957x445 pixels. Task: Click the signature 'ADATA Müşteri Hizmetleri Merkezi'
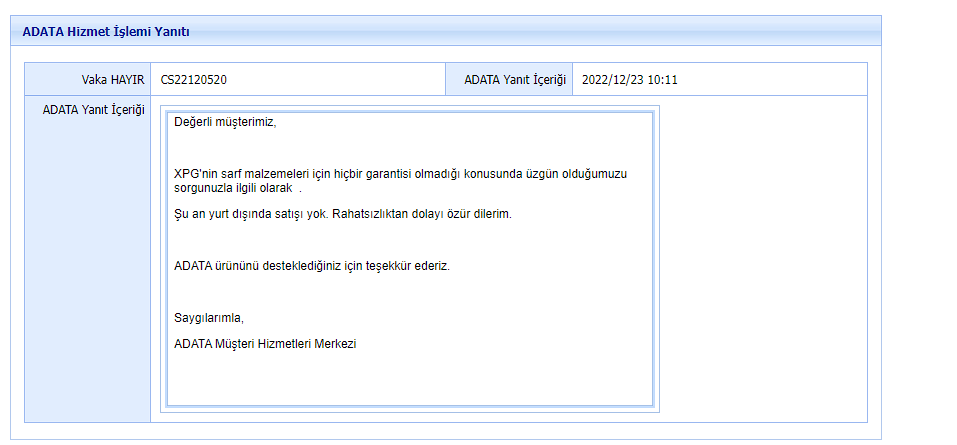(x=265, y=344)
